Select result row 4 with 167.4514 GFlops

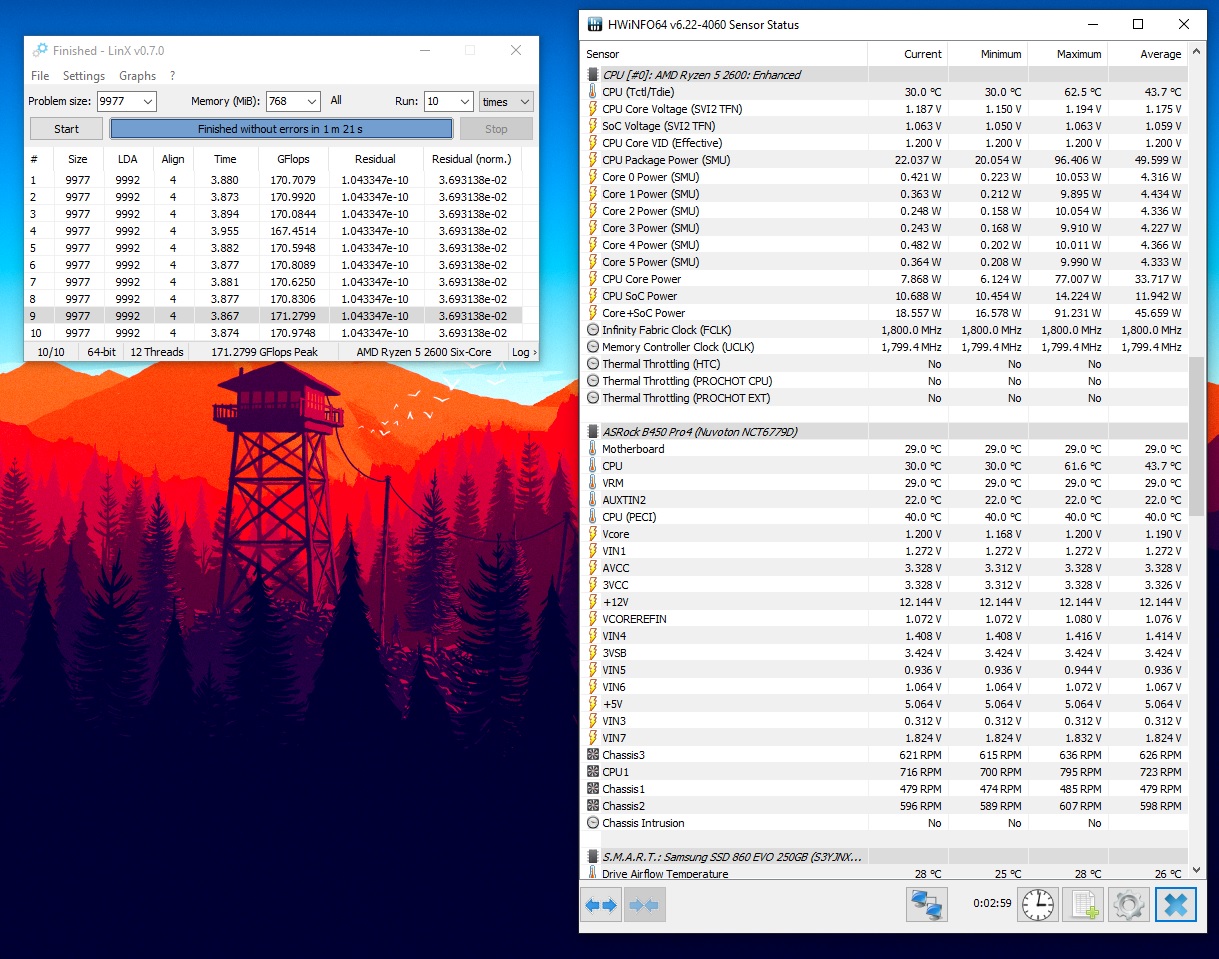(273, 231)
